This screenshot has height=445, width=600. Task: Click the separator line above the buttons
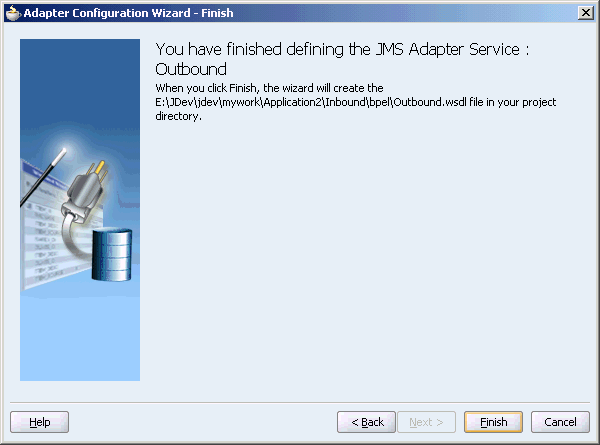(x=300, y=403)
